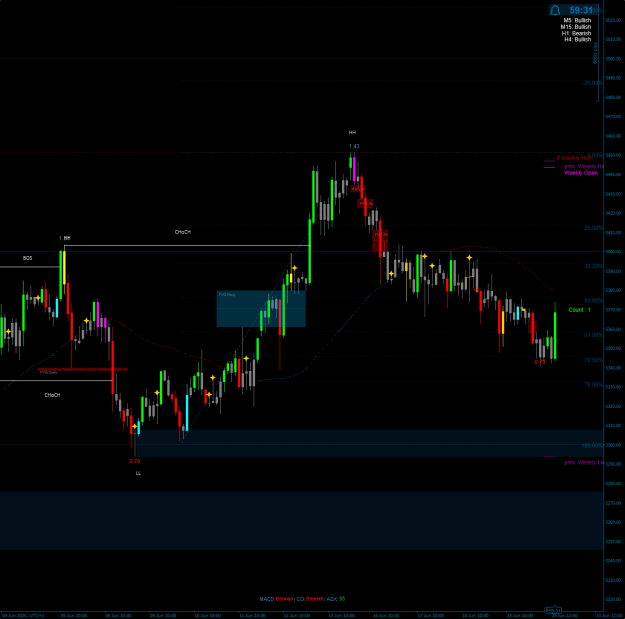Click the 100.00% Fibonacci level label

(592, 445)
